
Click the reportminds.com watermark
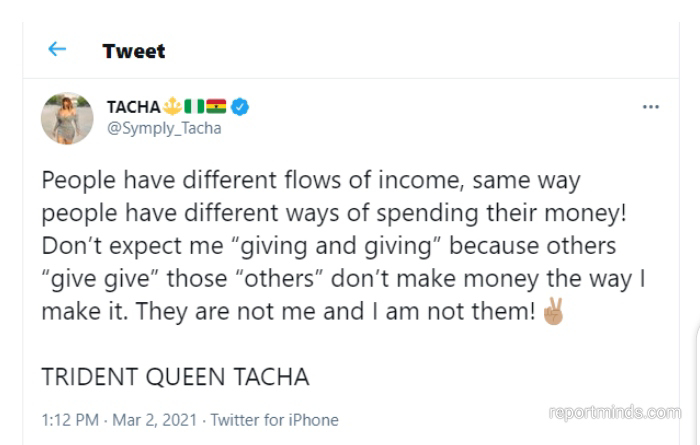click(614, 412)
